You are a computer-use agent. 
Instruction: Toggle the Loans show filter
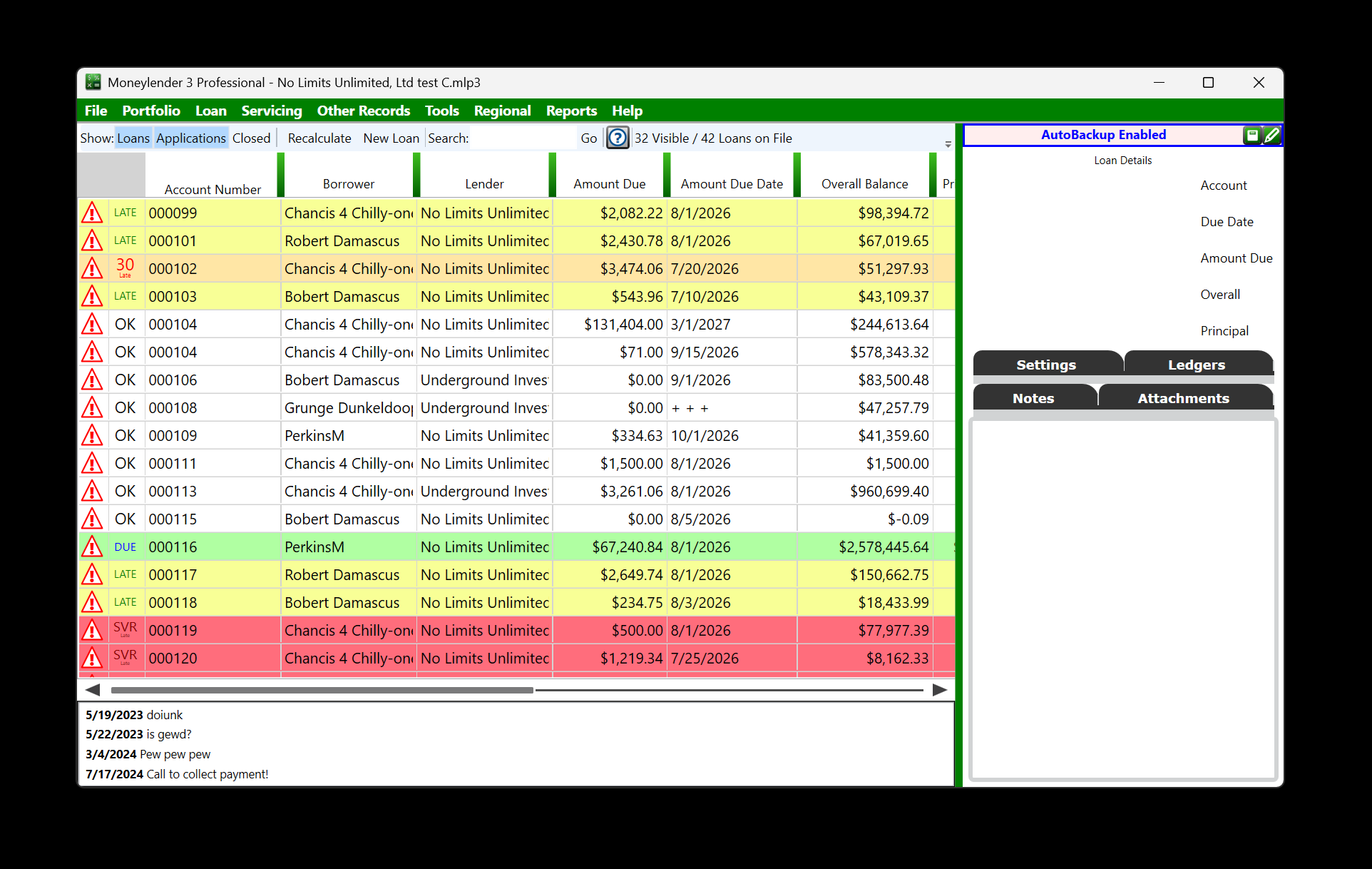pos(133,138)
